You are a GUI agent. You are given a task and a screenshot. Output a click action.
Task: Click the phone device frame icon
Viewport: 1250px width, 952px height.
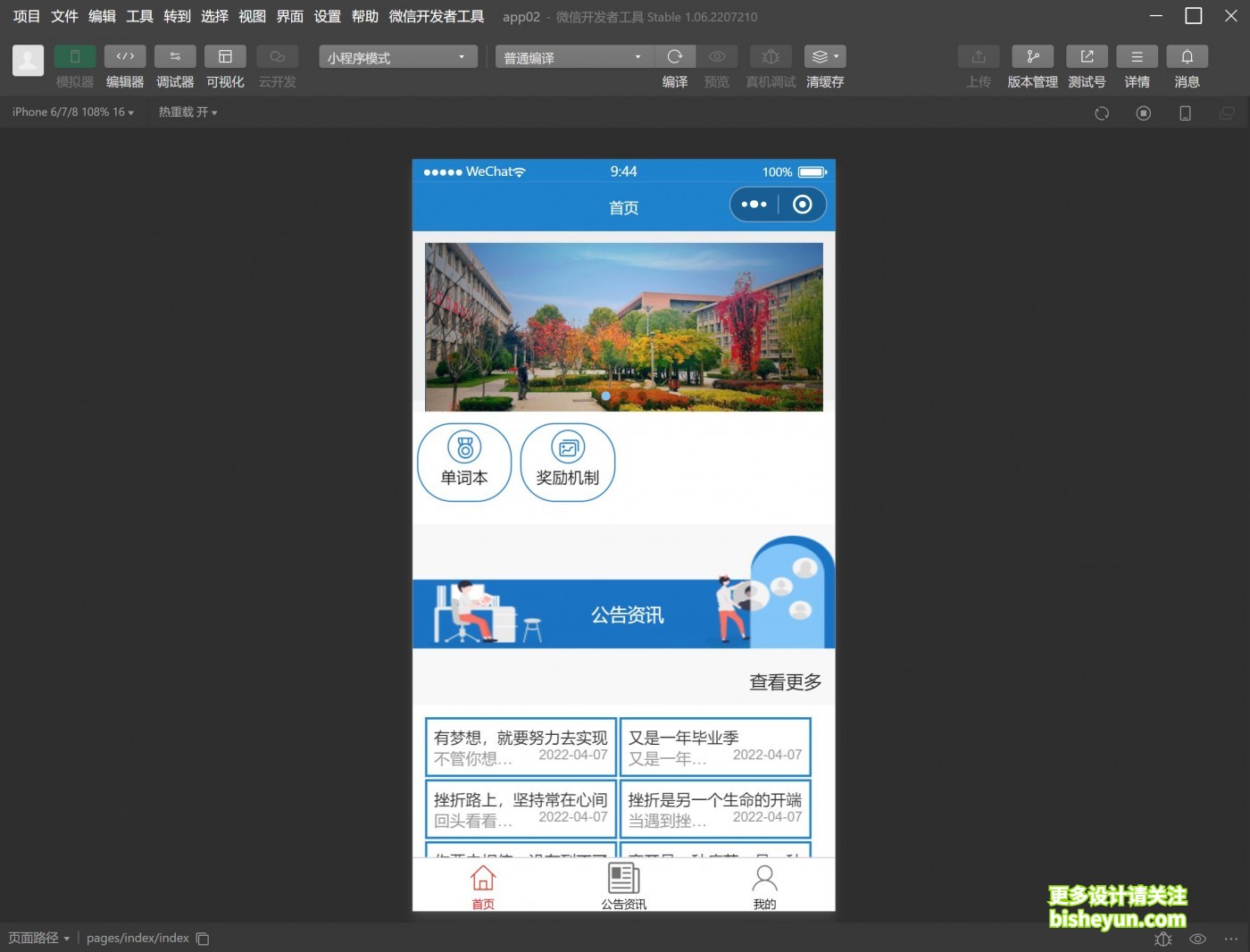pyautogui.click(x=1185, y=113)
